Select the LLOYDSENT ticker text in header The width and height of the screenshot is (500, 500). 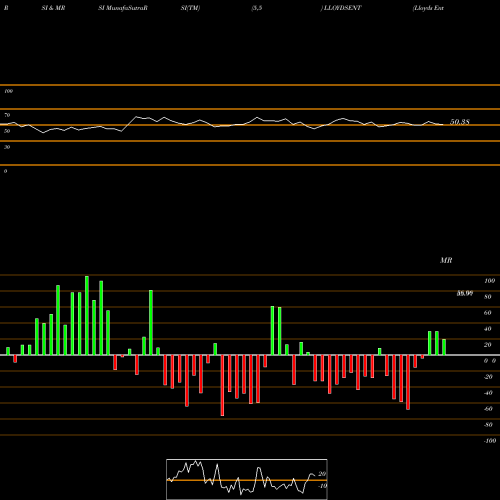click(342, 8)
